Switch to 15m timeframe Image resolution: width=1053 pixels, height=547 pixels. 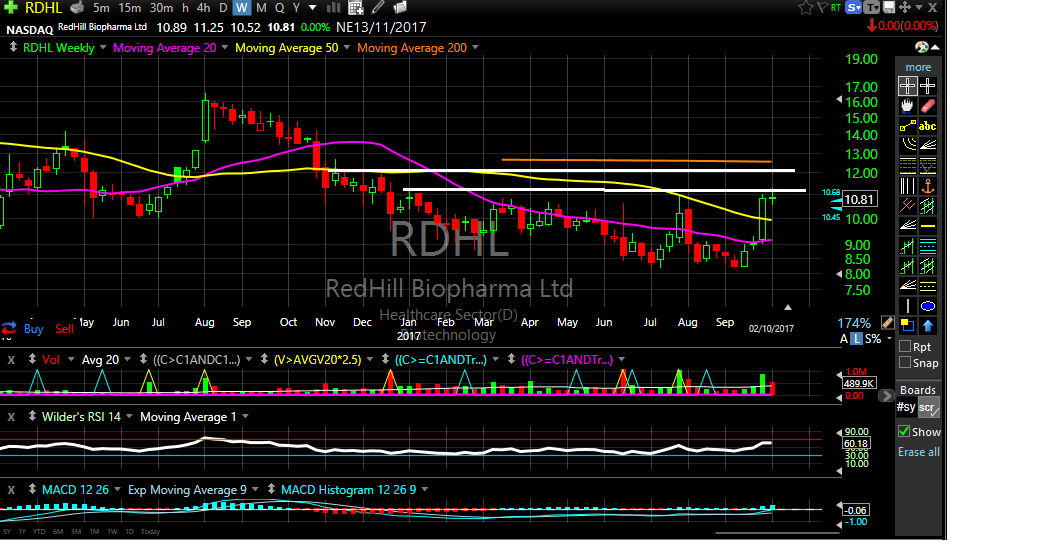click(x=130, y=8)
